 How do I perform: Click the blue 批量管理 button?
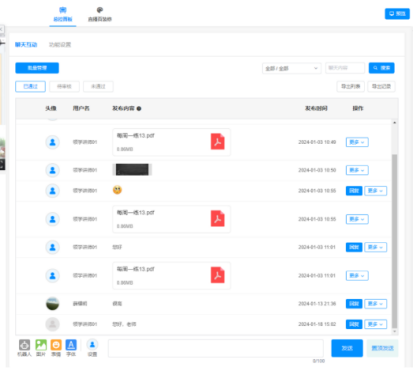point(37,68)
